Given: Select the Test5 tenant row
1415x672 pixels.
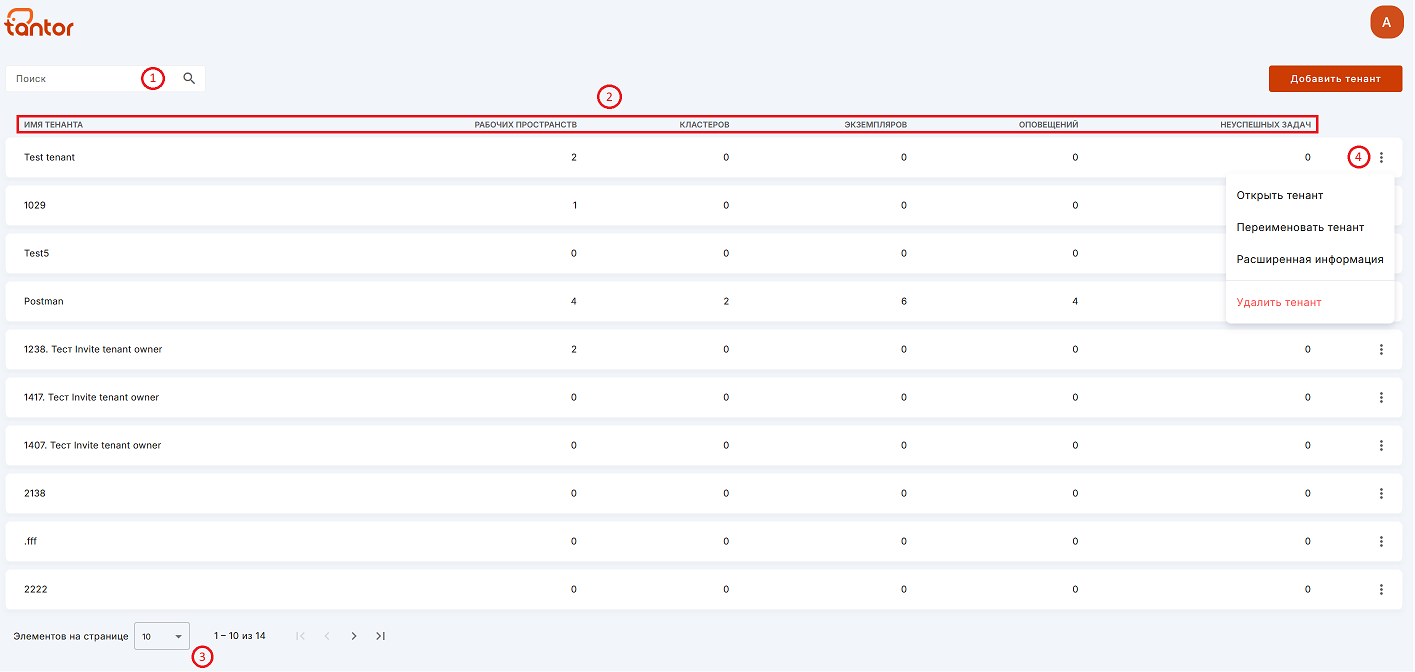Looking at the screenshot, I should tap(704, 253).
